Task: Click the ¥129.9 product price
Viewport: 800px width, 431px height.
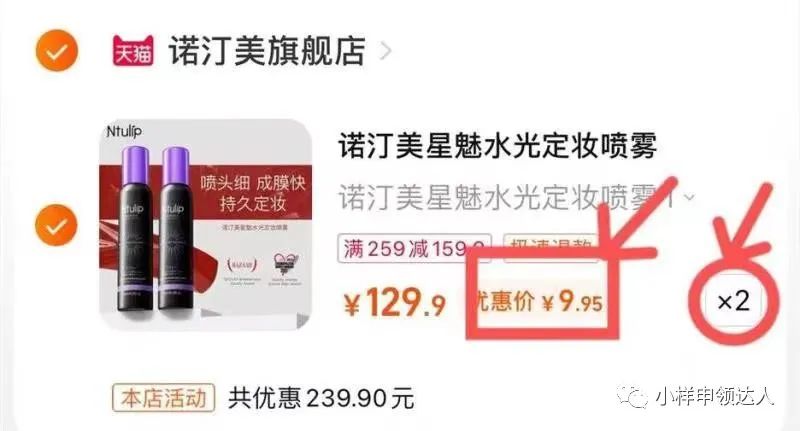Action: (395, 302)
